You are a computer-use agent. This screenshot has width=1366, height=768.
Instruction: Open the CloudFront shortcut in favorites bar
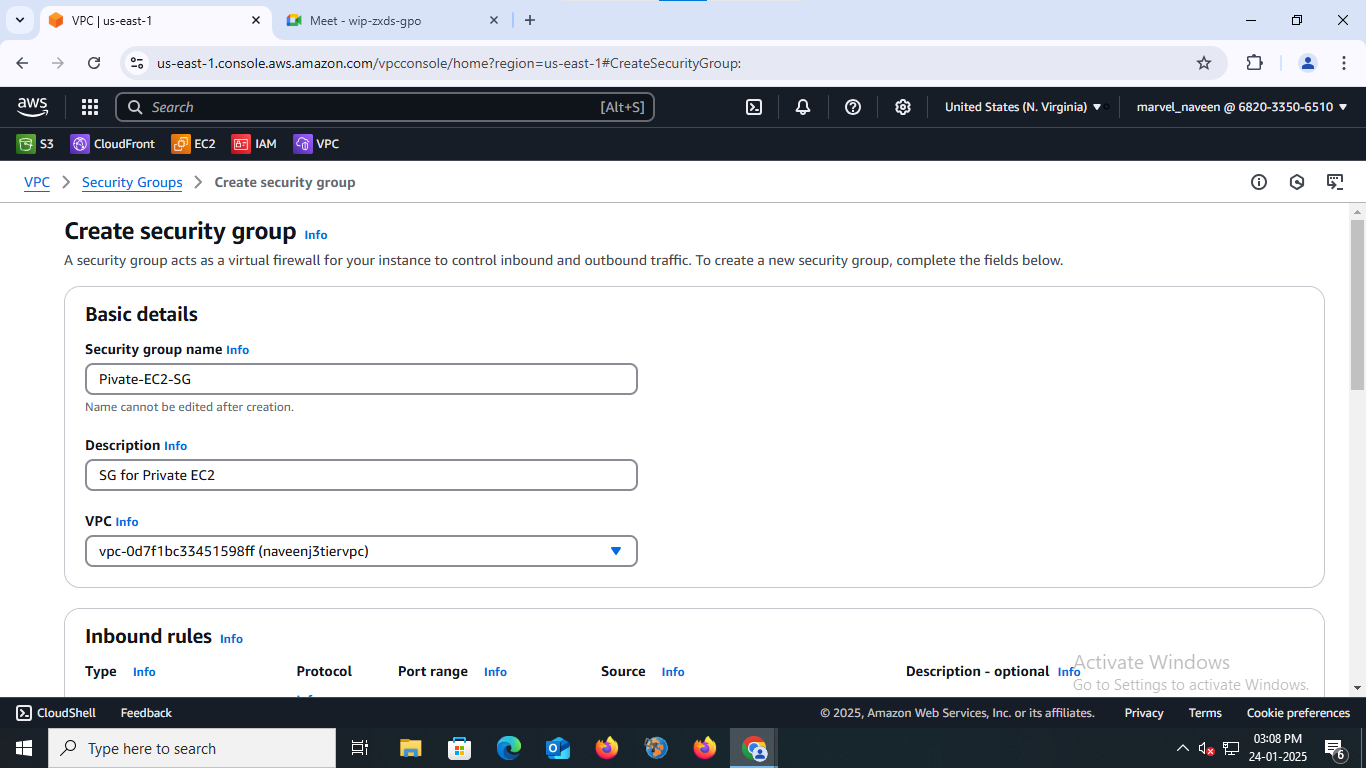tap(113, 144)
